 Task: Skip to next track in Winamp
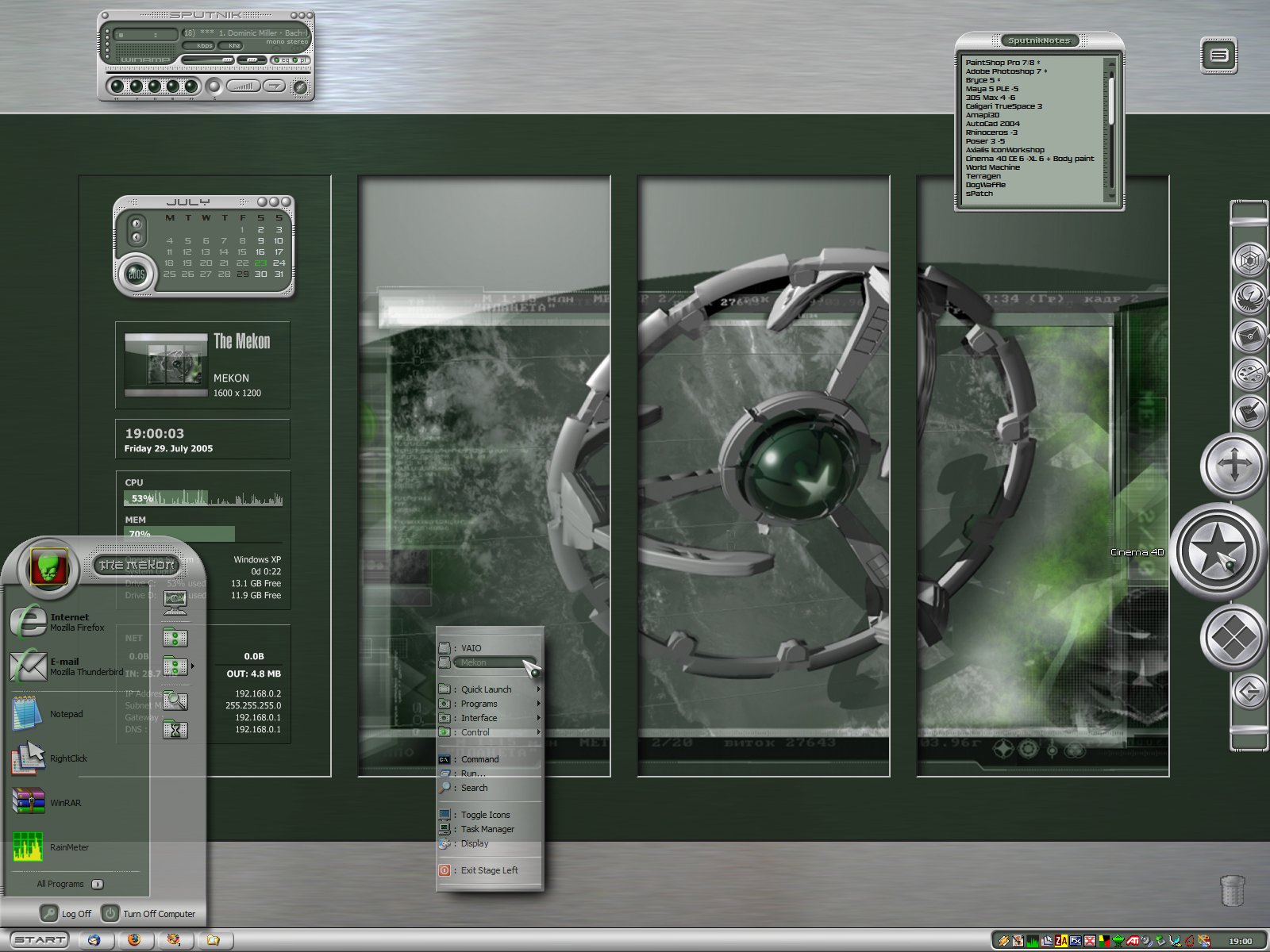[x=191, y=86]
